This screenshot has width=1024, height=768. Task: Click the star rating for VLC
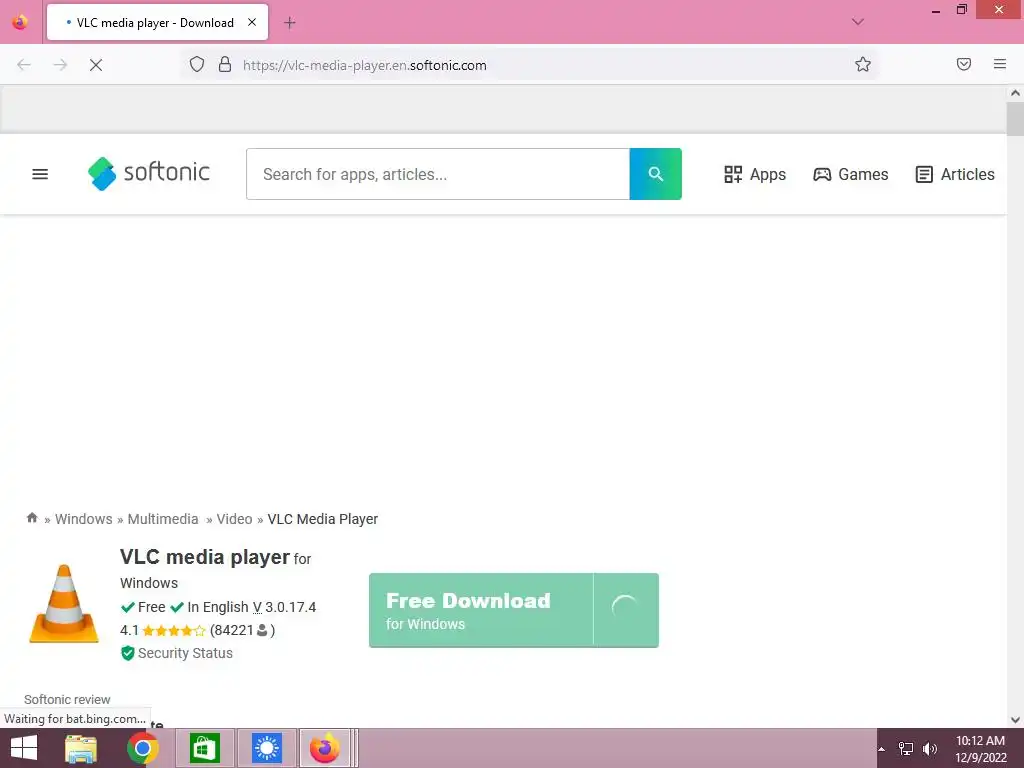(x=174, y=631)
